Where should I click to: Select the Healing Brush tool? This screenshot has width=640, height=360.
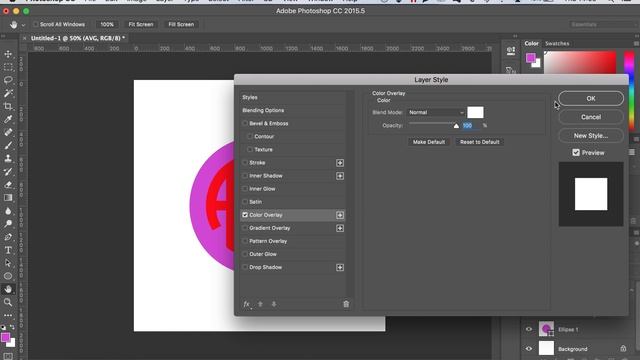[8, 132]
